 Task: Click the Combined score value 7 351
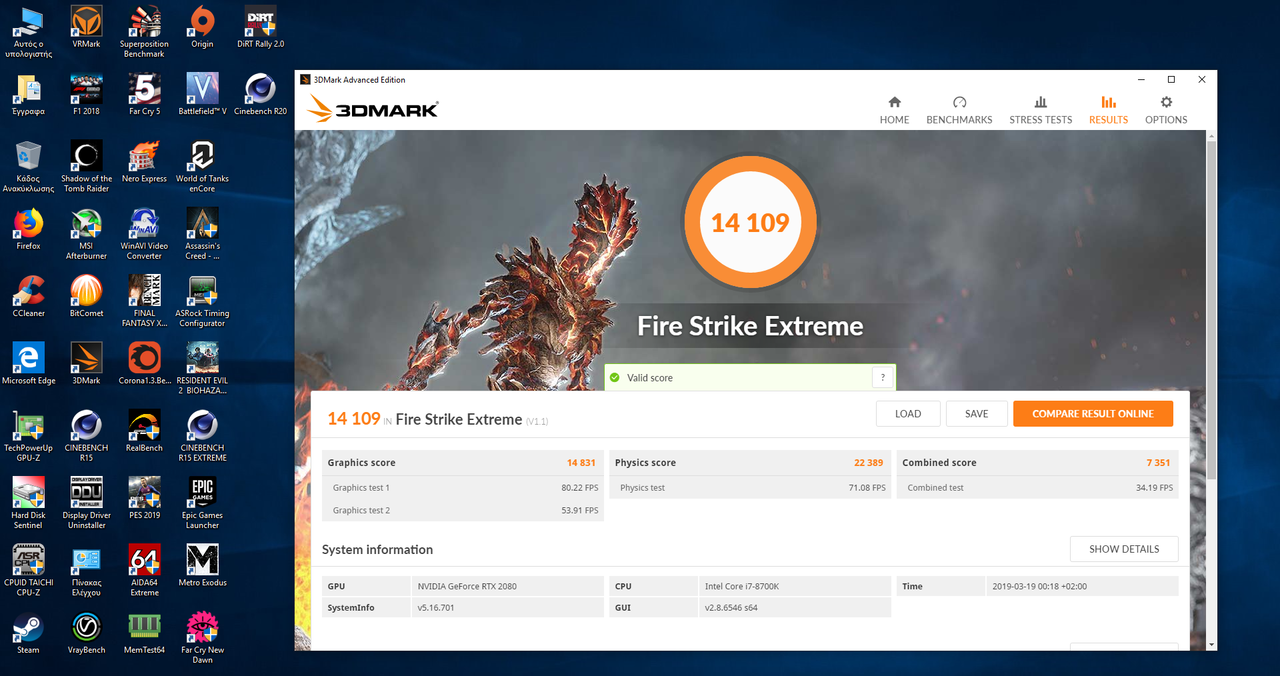1158,462
